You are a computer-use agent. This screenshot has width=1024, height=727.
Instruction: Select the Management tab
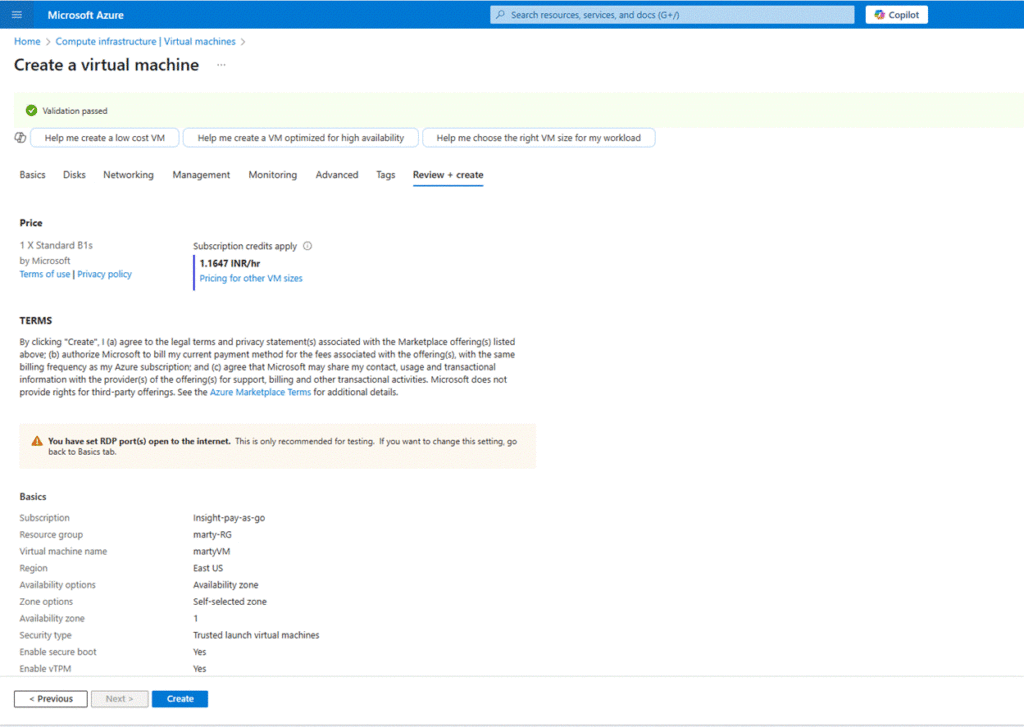(x=201, y=175)
